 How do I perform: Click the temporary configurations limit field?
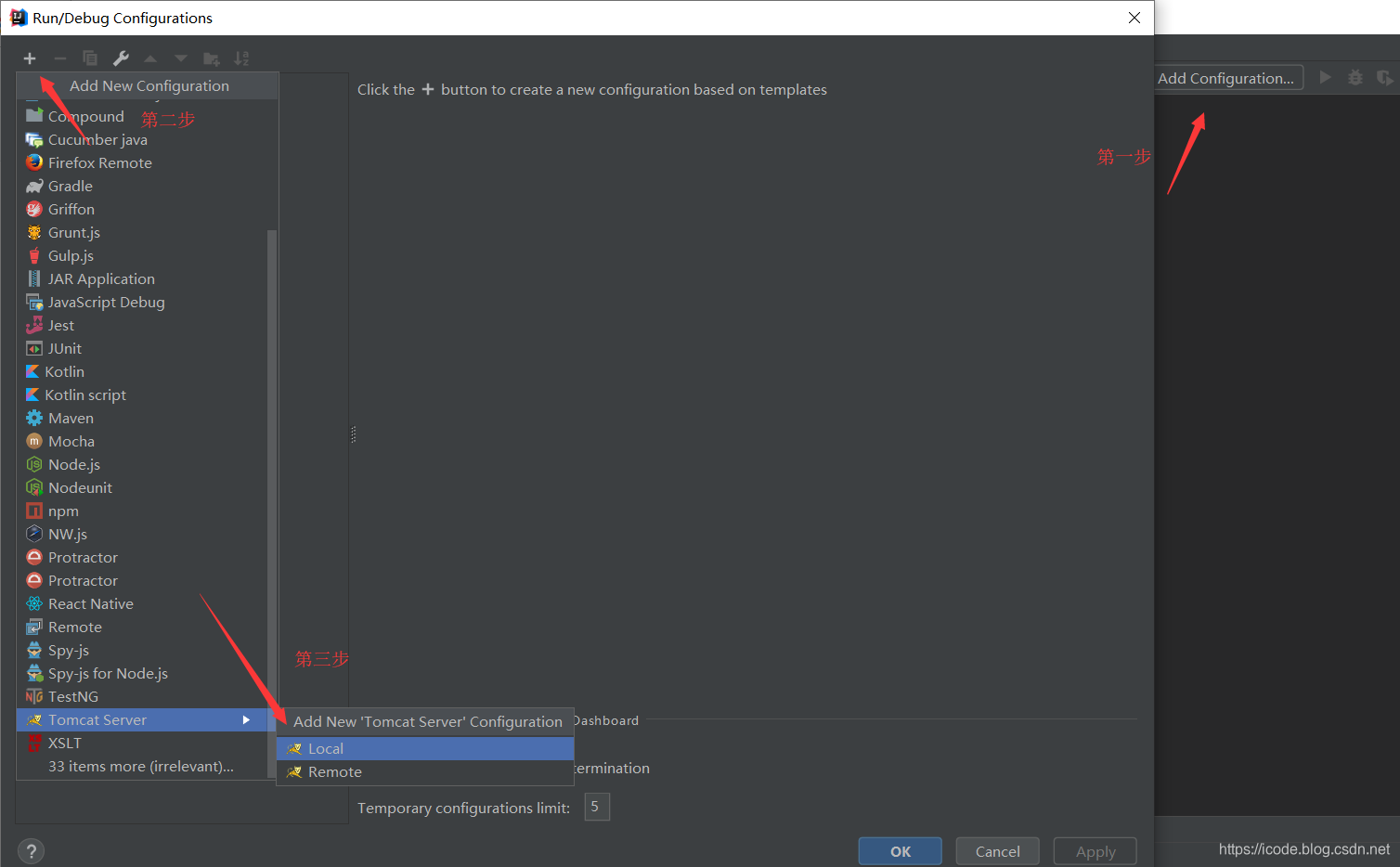597,807
